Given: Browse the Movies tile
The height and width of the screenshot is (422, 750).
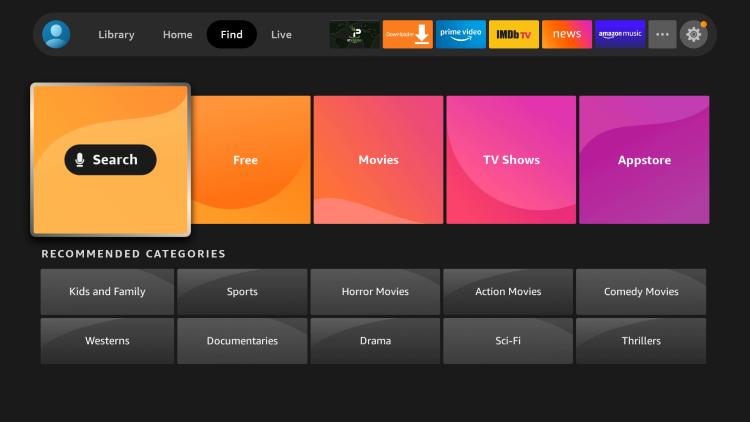Looking at the screenshot, I should tap(378, 160).
